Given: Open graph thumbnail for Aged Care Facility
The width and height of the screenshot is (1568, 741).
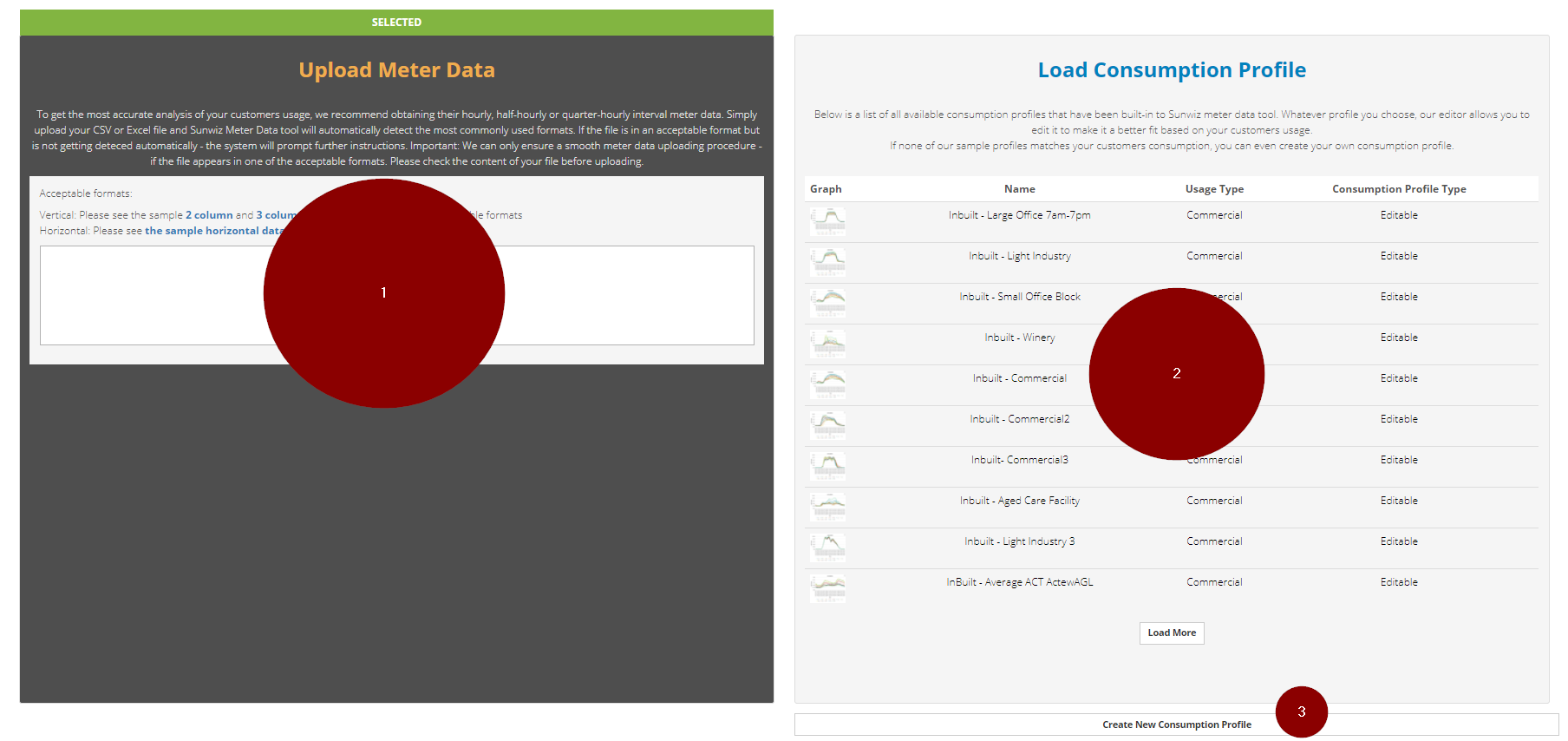Looking at the screenshot, I should [x=828, y=507].
